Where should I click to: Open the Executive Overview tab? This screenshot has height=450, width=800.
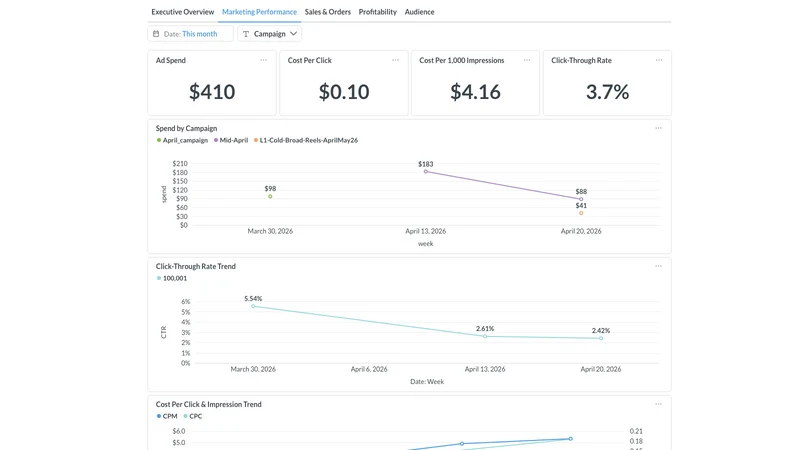click(x=182, y=12)
